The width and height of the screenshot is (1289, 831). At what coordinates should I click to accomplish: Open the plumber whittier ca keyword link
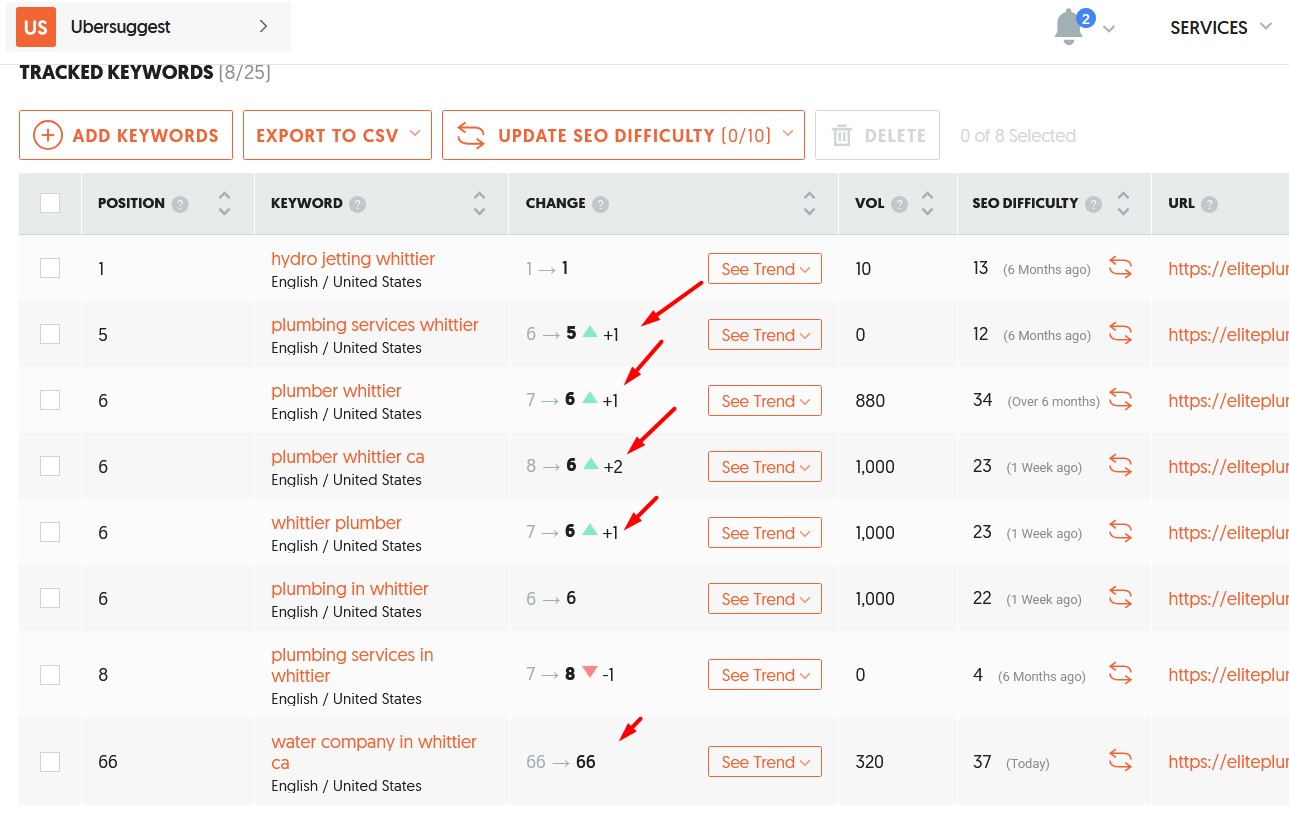pos(347,457)
